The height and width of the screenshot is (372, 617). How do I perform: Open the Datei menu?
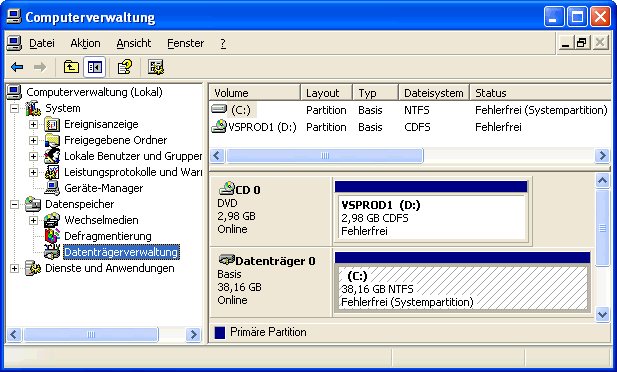(42, 43)
